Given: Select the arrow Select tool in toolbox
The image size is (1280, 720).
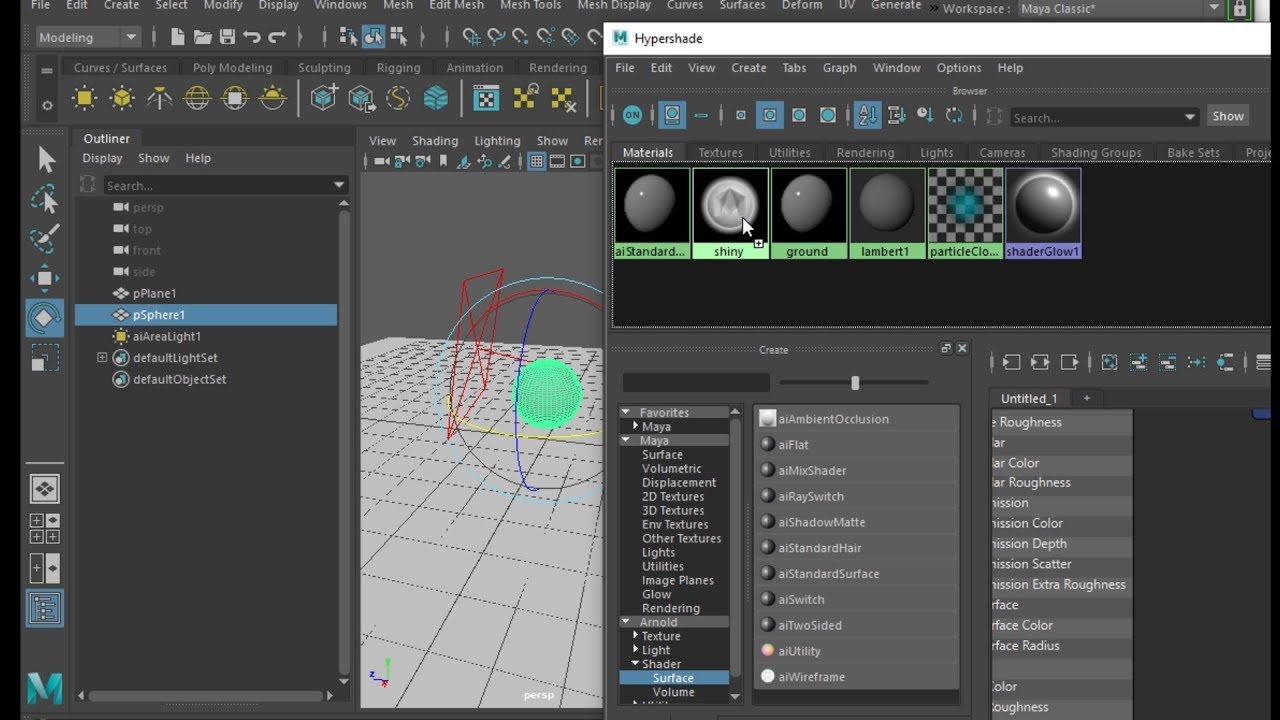Looking at the screenshot, I should pyautogui.click(x=46, y=160).
